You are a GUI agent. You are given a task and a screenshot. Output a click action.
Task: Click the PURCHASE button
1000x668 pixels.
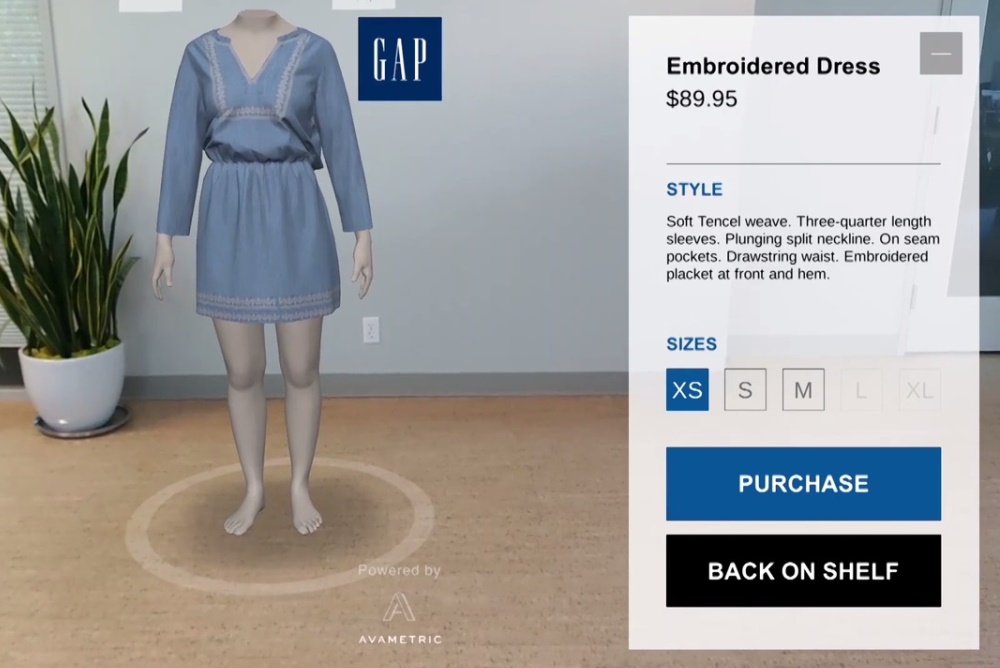(803, 484)
